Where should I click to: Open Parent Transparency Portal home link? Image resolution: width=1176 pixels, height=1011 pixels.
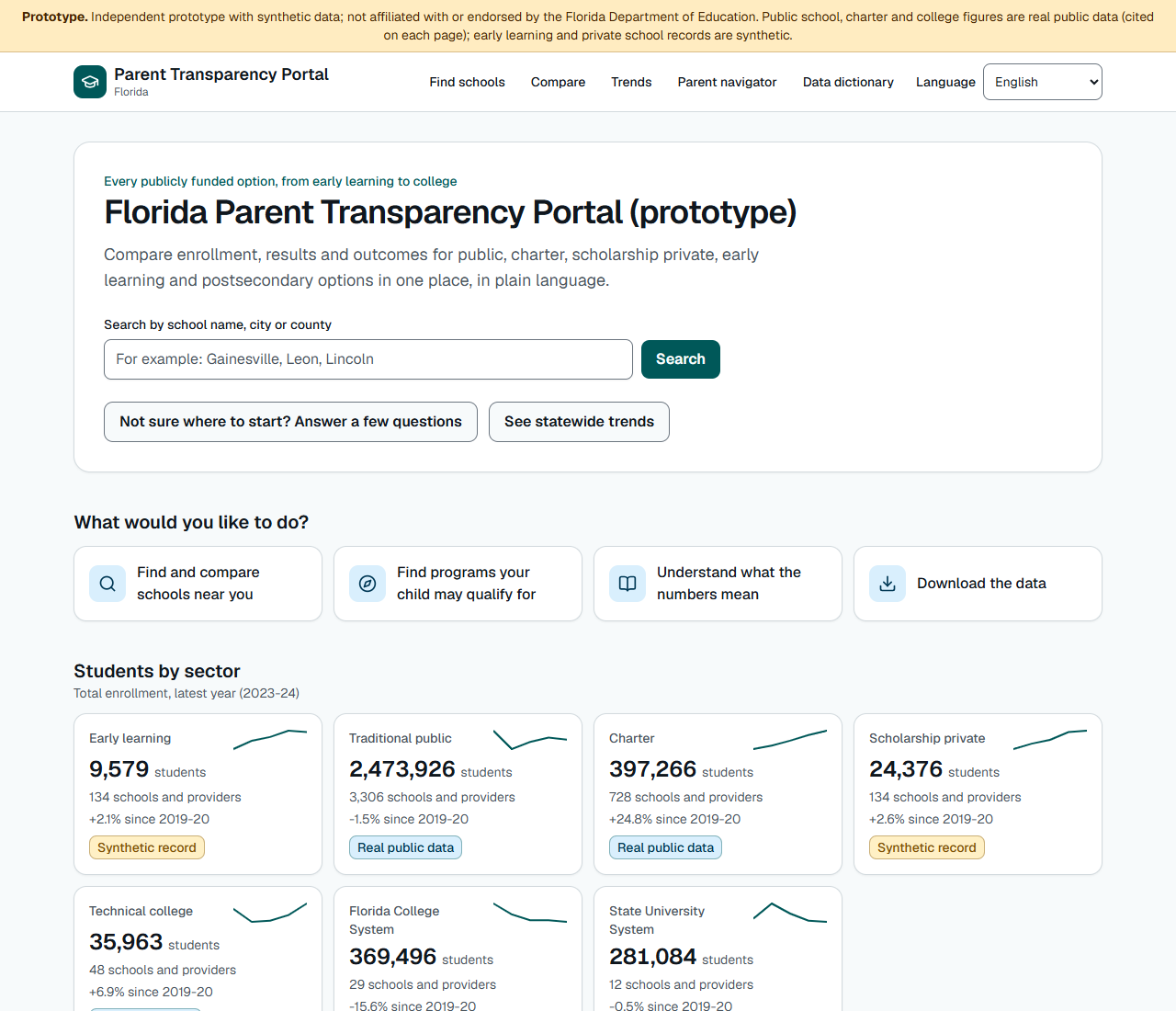pos(201,82)
